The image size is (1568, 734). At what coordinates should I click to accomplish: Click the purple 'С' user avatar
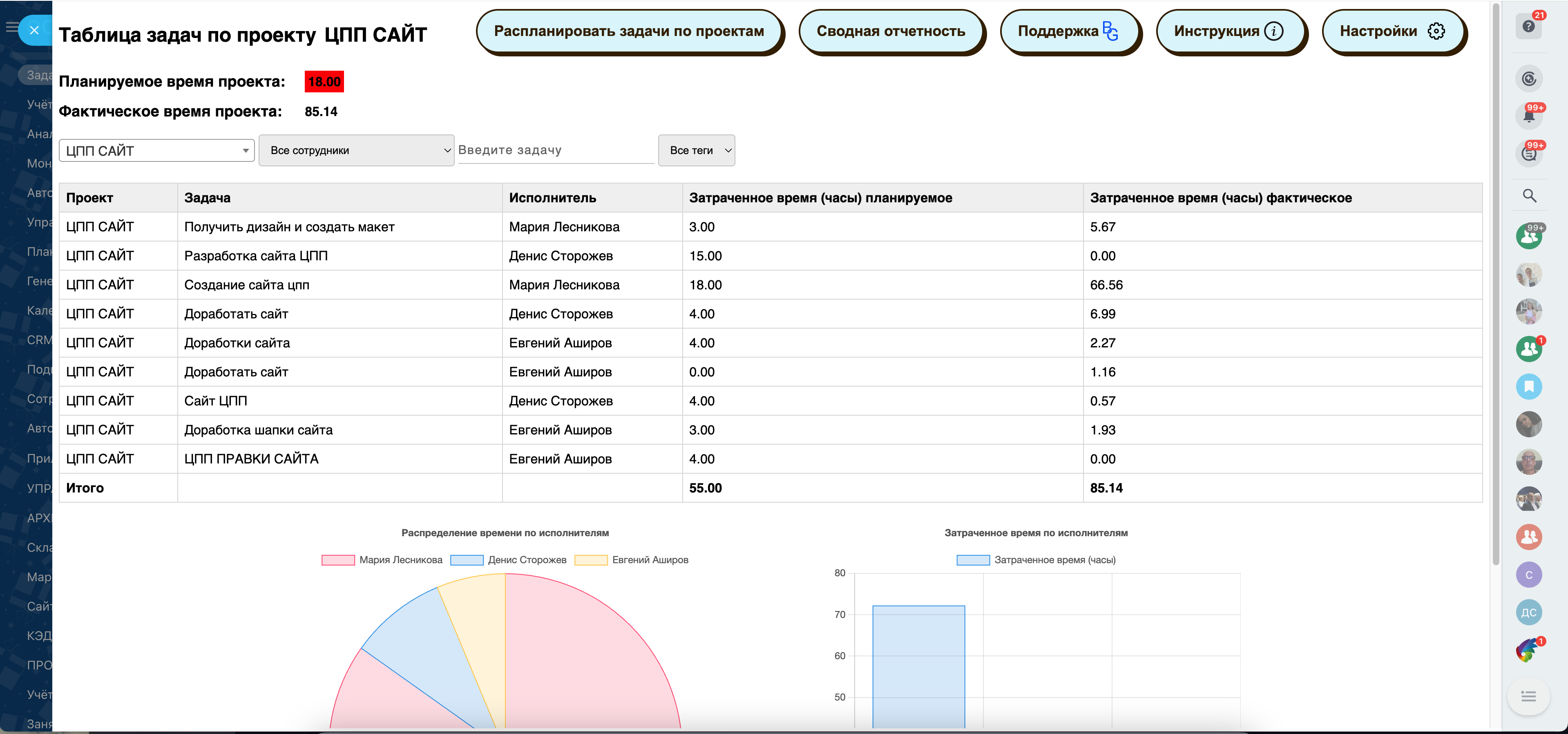[1528, 575]
